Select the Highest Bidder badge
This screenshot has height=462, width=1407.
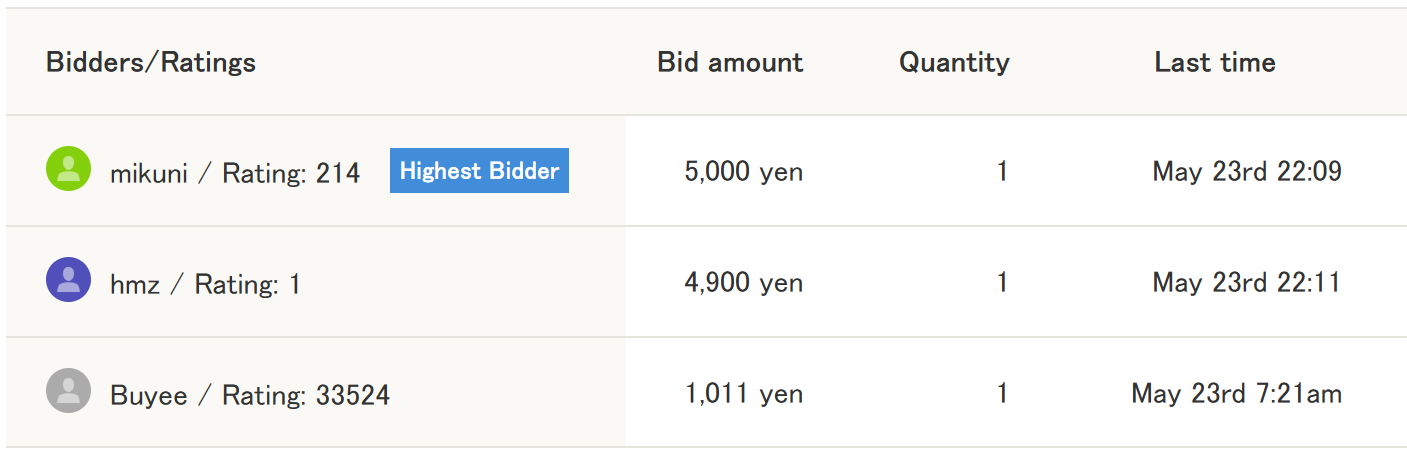click(x=479, y=171)
